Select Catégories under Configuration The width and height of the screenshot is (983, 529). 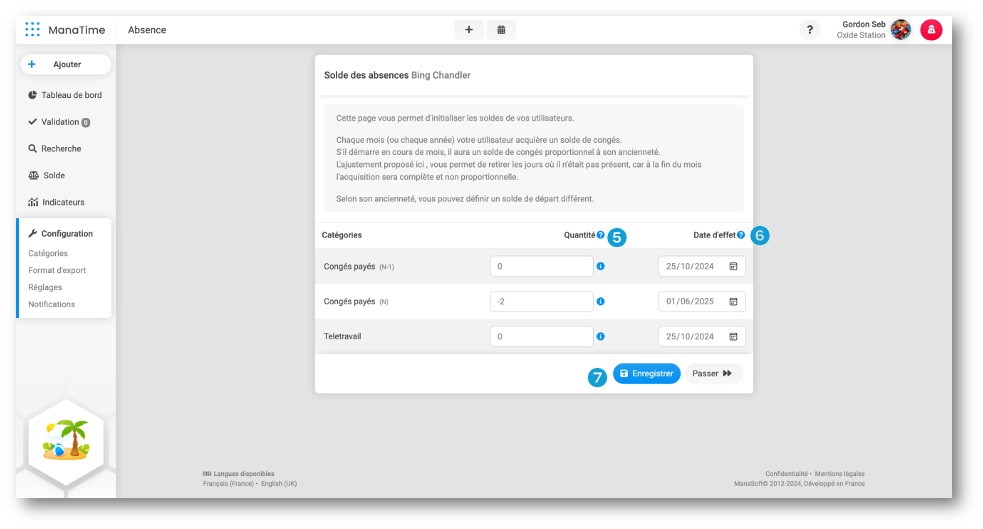point(48,254)
